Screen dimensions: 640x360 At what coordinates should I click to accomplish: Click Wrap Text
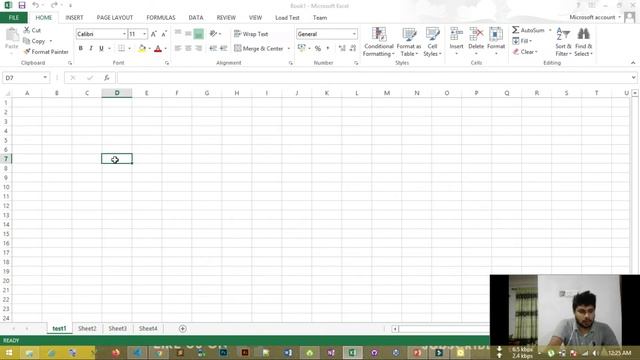251,34
